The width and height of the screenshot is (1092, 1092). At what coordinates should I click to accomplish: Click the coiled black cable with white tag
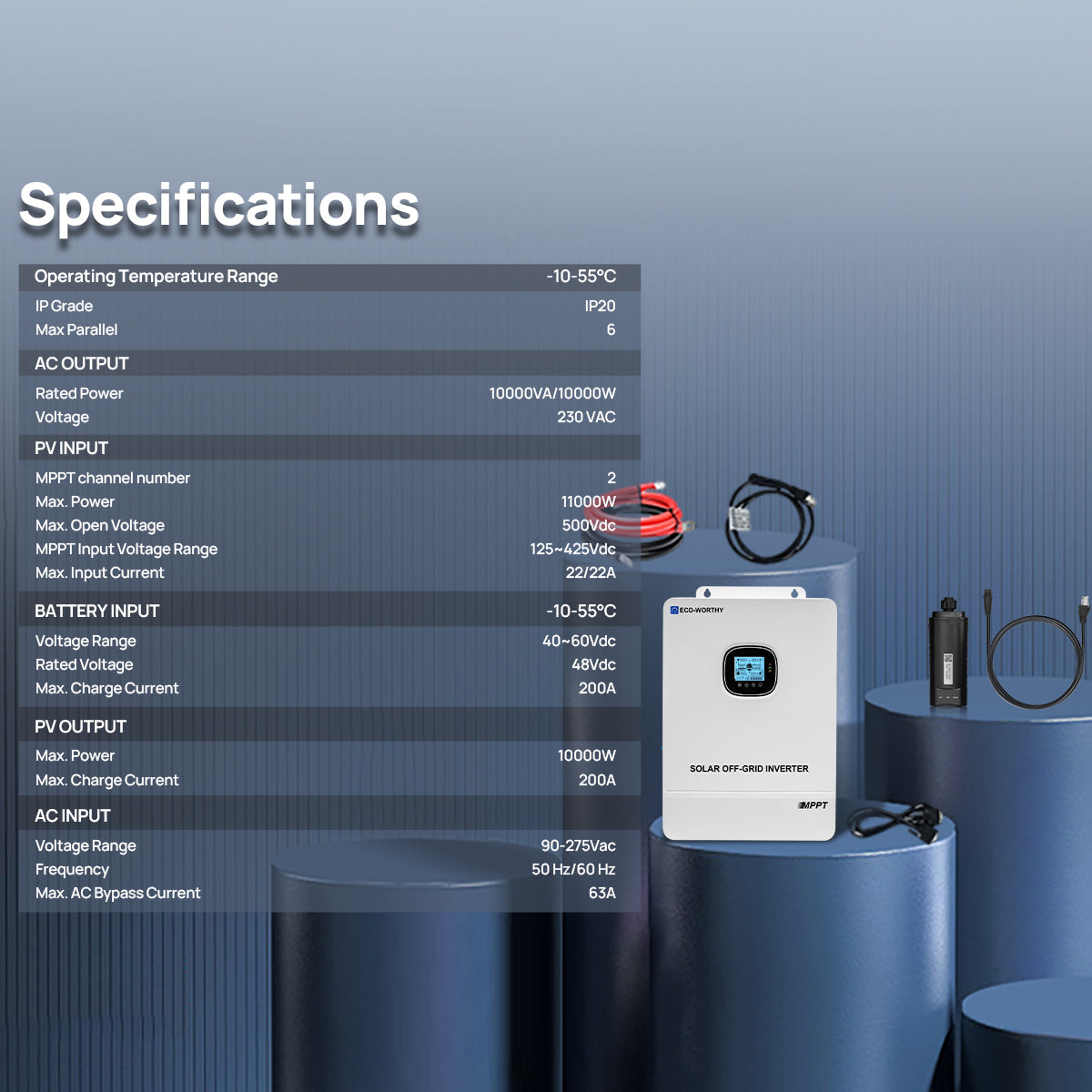770,518
